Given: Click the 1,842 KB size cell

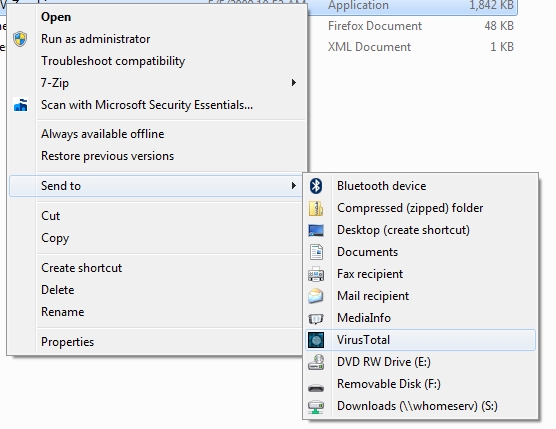Looking at the screenshot, I should click(x=491, y=5).
